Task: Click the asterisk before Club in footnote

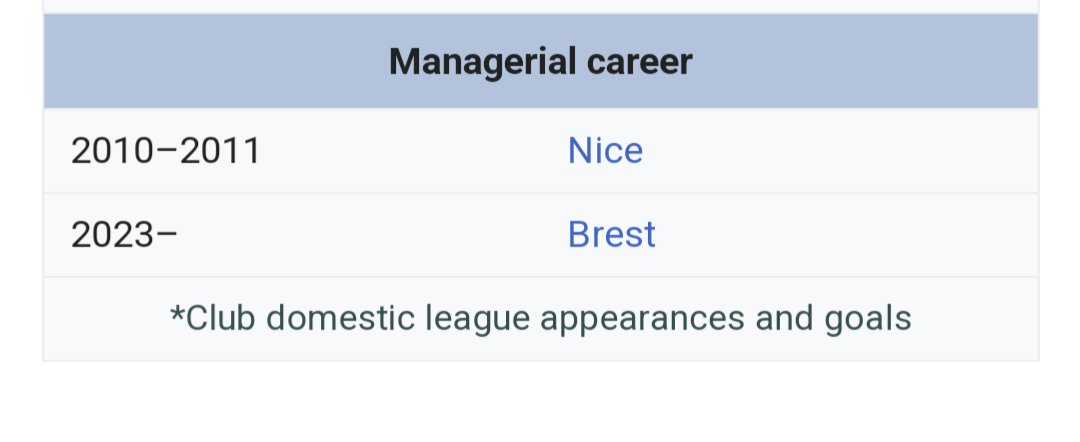Action: tap(177, 315)
